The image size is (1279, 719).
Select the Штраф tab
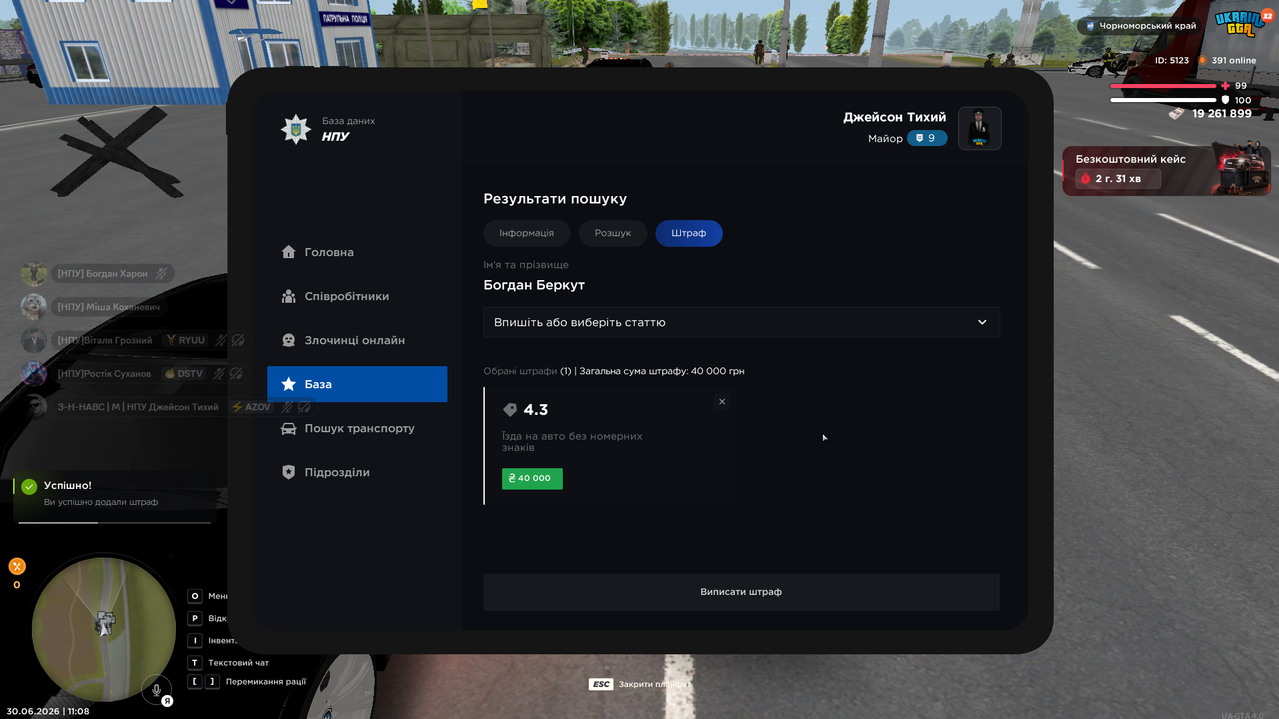pos(689,233)
